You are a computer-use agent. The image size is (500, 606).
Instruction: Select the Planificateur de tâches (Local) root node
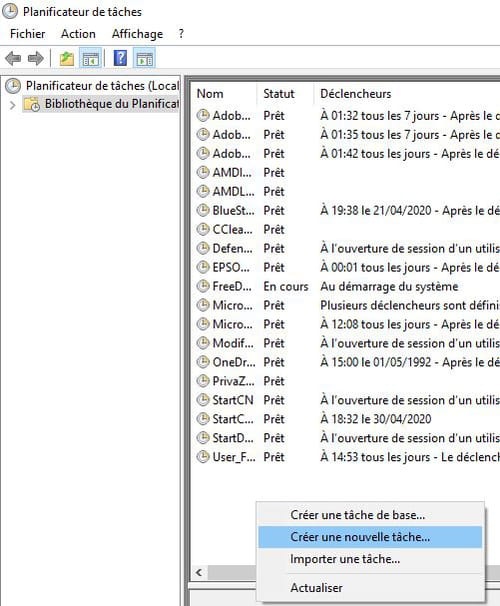(x=93, y=85)
